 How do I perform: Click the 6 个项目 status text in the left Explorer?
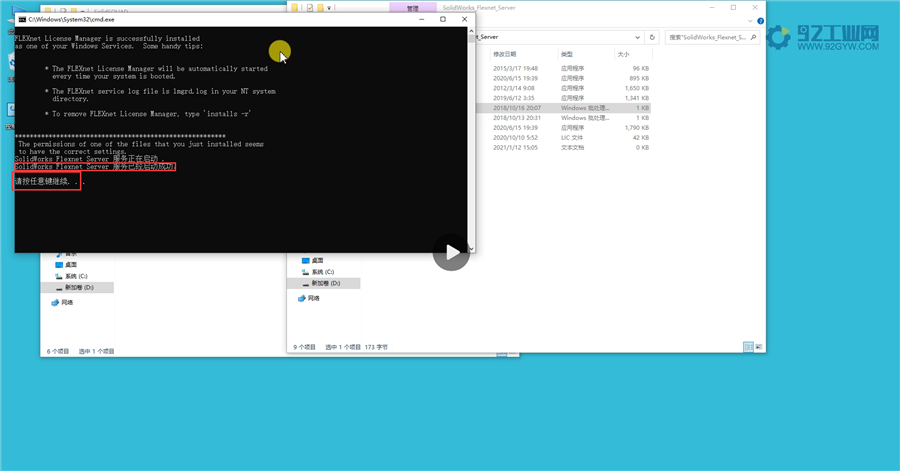click(x=57, y=351)
